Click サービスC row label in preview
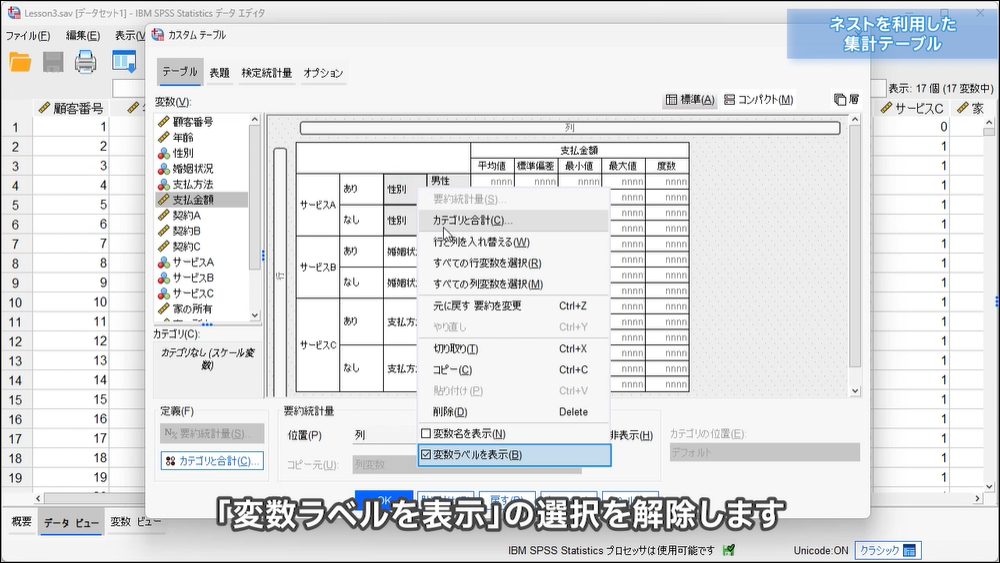The height and width of the screenshot is (563, 1000). click(318, 345)
